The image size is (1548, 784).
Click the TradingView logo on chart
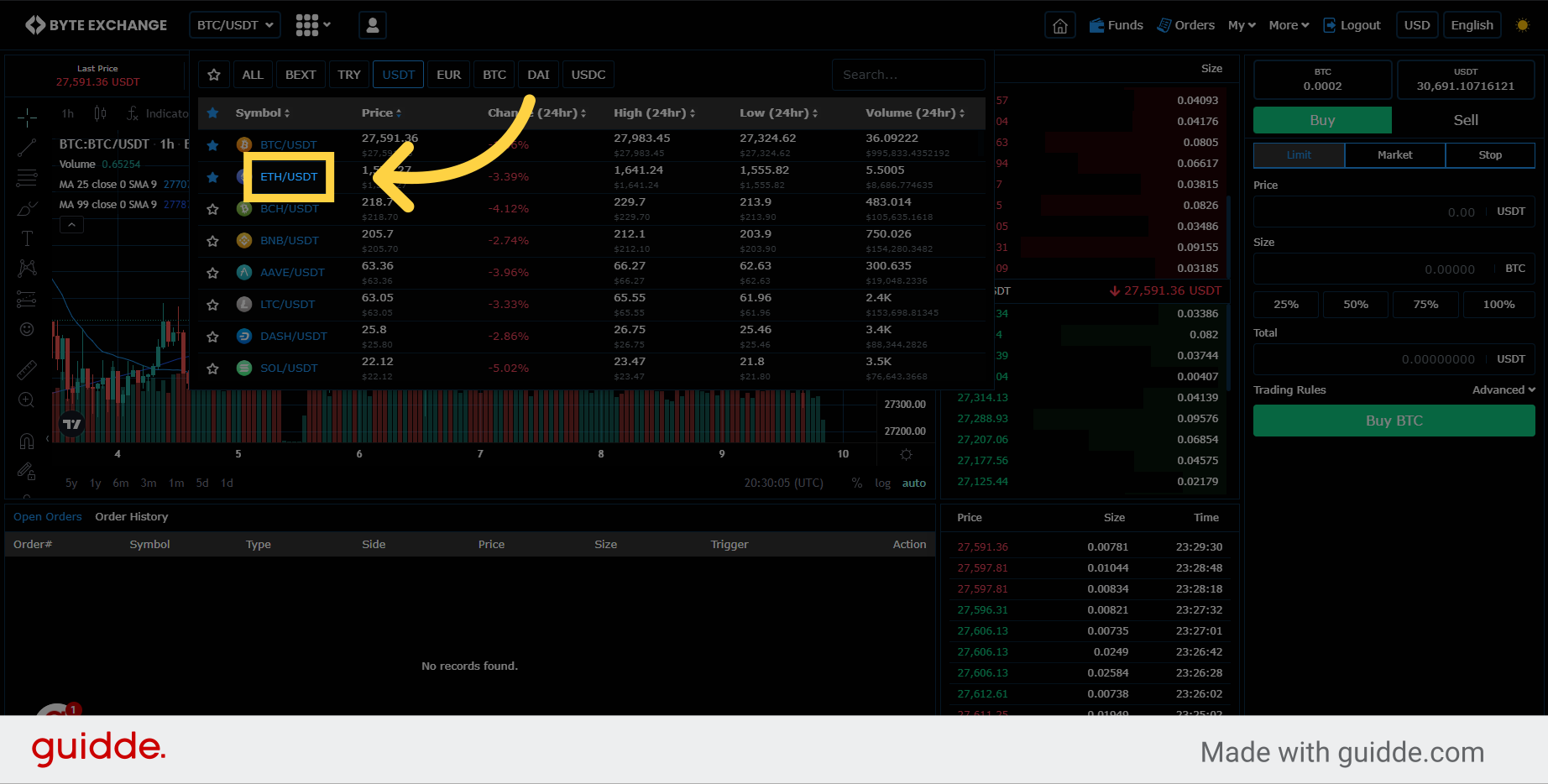click(x=72, y=424)
